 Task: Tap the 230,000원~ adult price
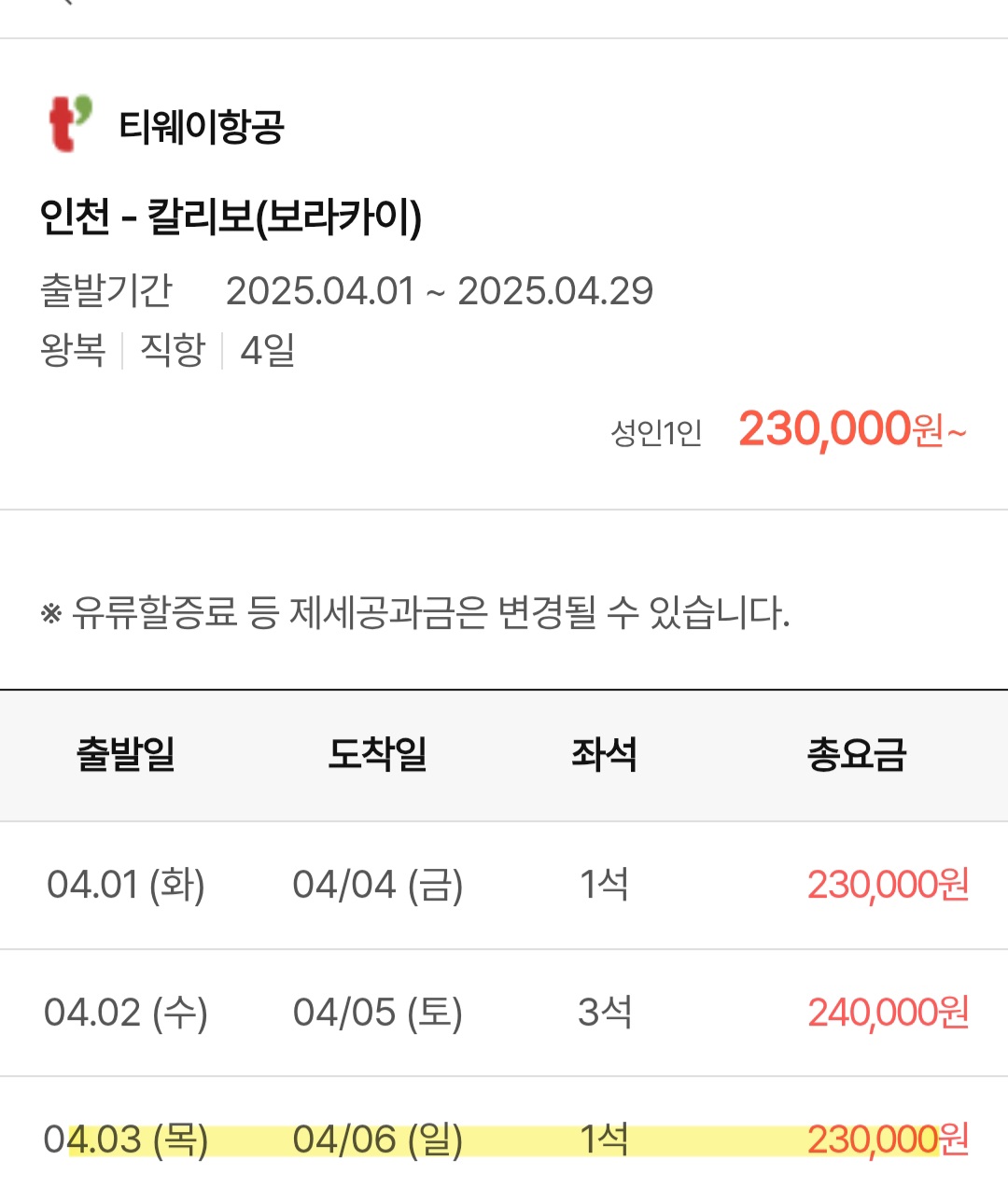pos(852,430)
